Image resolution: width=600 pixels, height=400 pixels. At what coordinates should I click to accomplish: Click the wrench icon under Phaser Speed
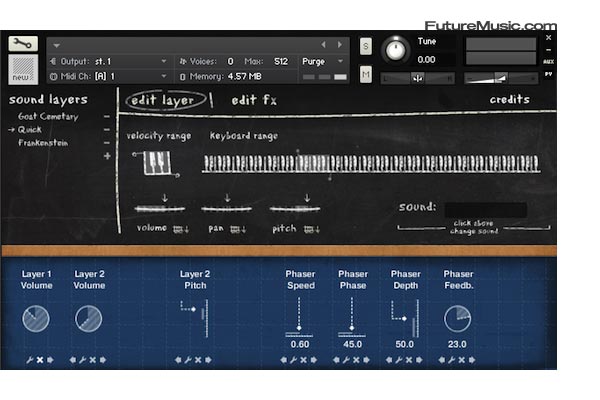click(293, 360)
